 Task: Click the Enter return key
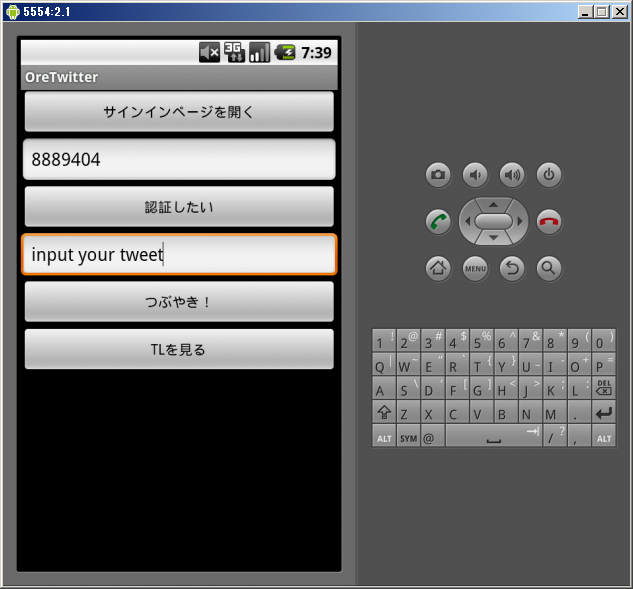[604, 412]
